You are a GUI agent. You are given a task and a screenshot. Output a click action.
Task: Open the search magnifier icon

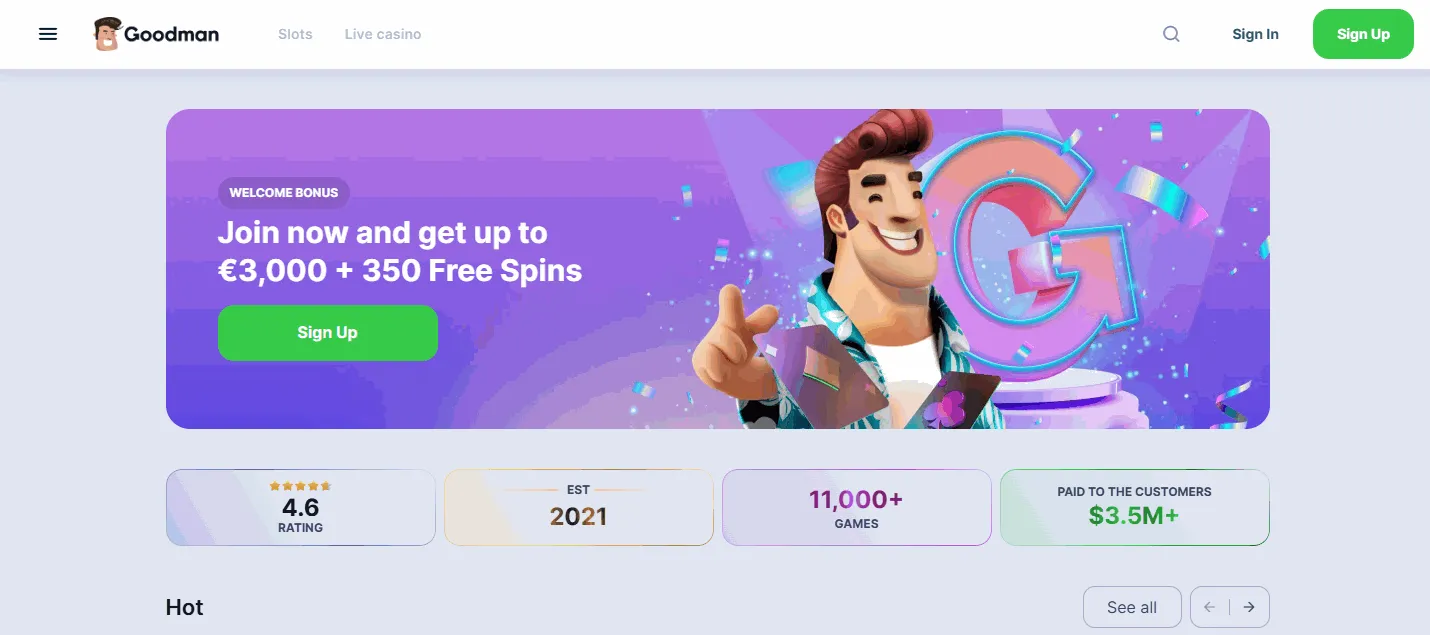1171,34
